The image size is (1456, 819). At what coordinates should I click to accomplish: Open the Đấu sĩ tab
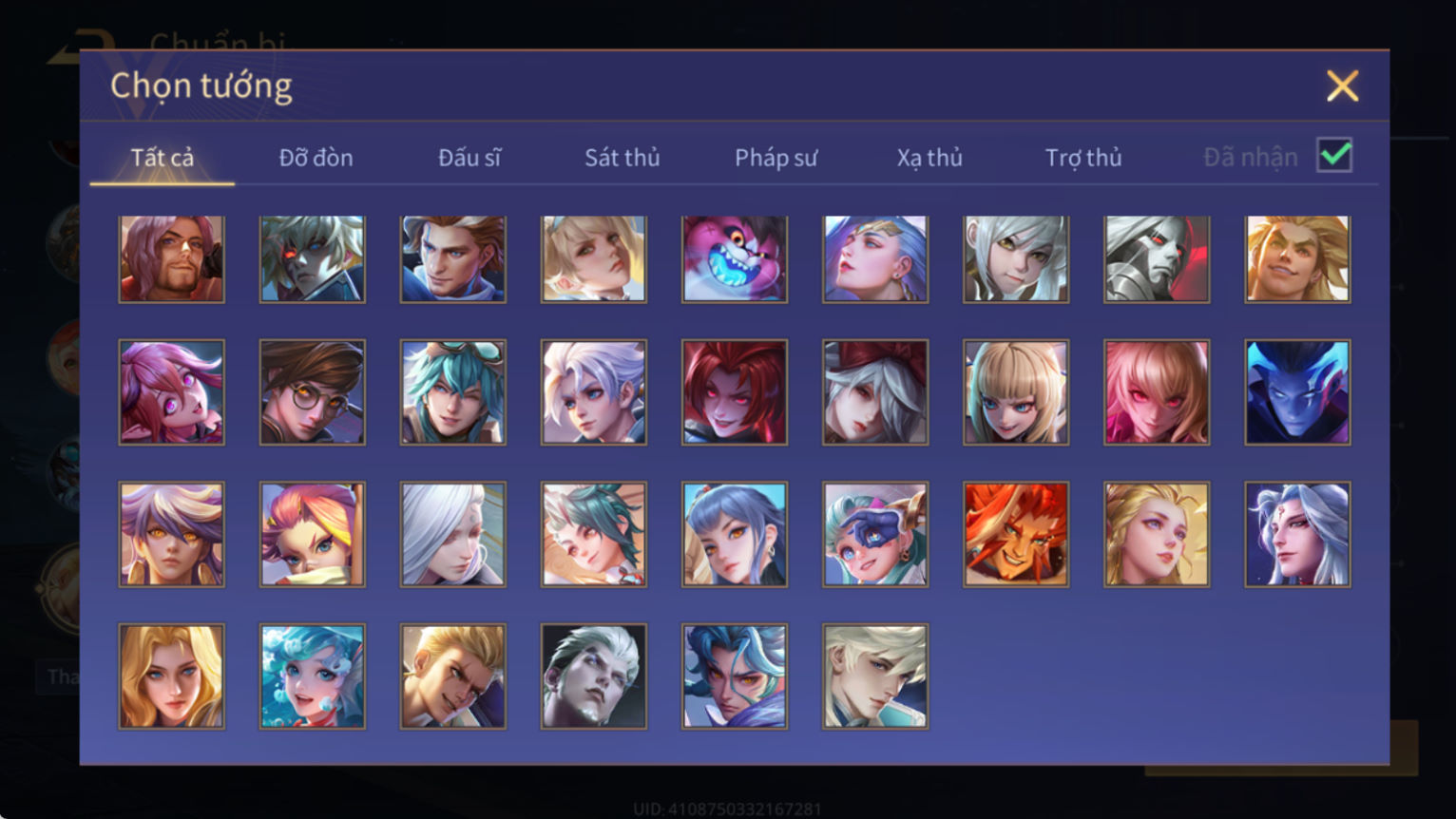469,158
